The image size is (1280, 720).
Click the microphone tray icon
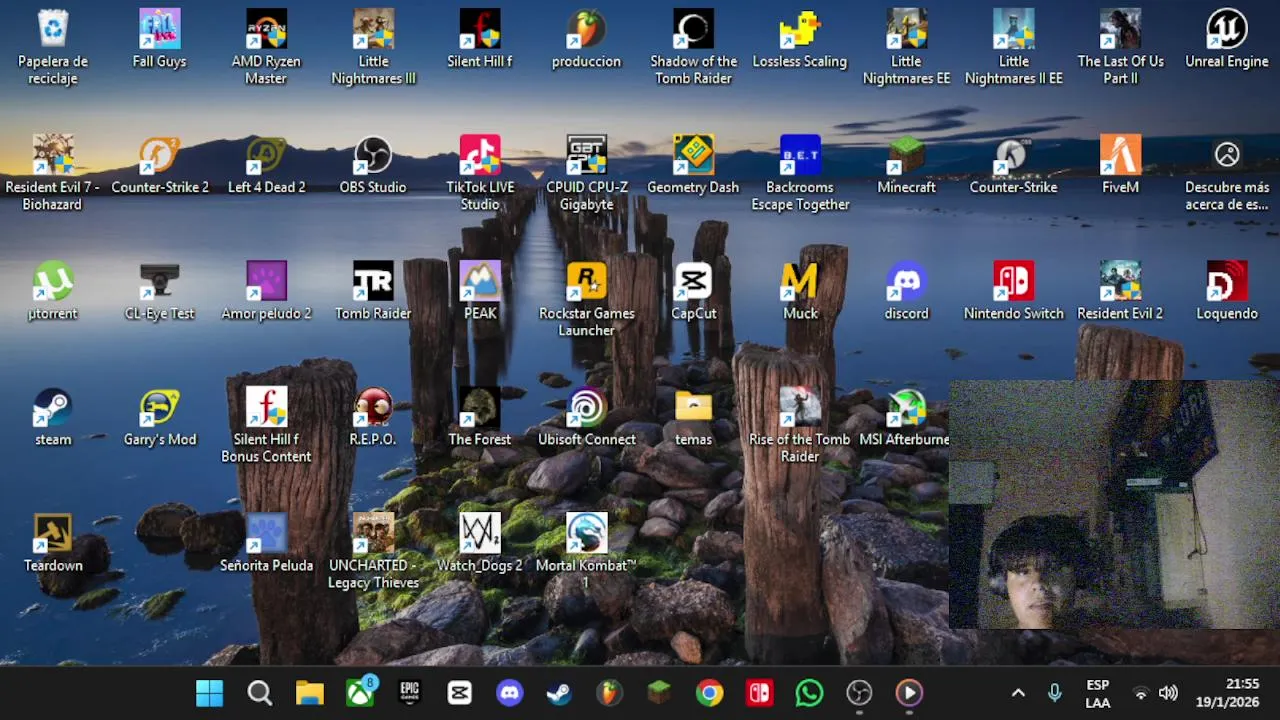(x=1054, y=693)
